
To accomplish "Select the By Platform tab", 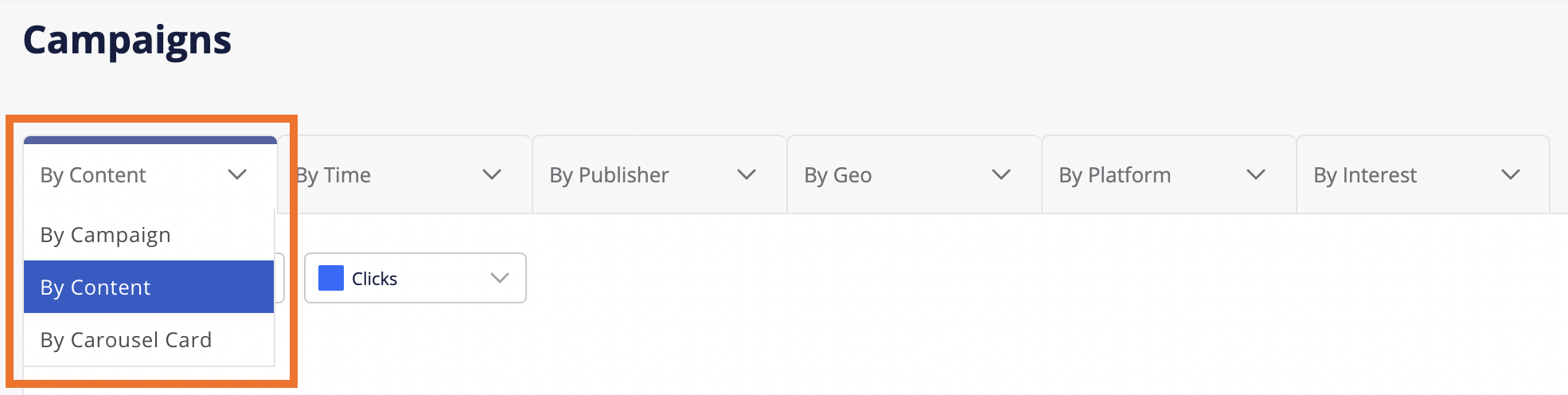I will pos(1114,175).
